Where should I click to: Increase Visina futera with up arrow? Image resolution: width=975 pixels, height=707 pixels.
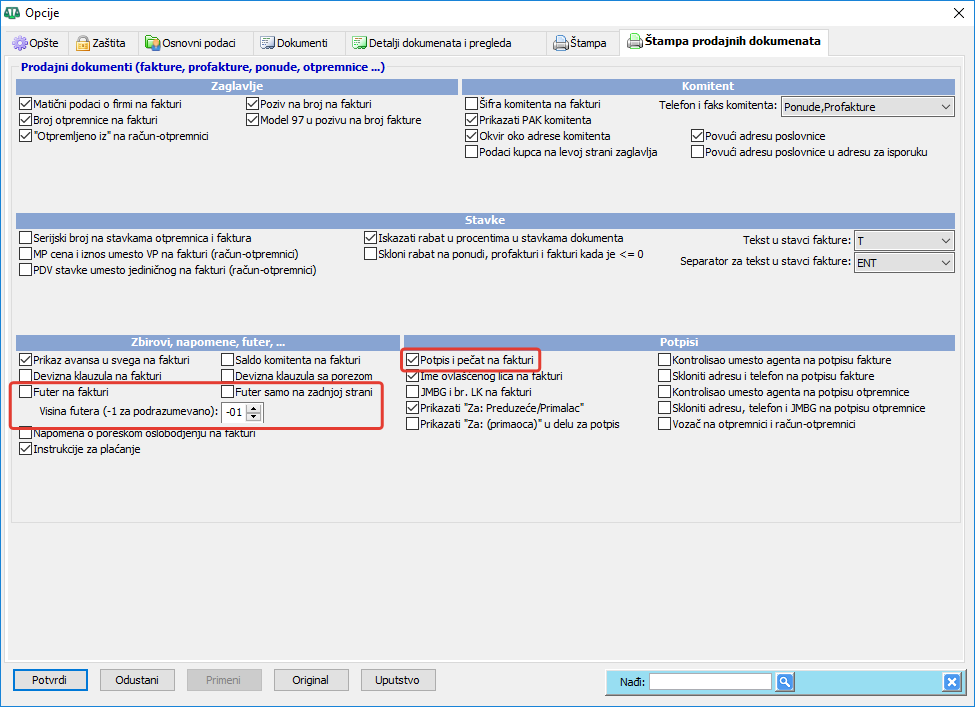click(x=253, y=408)
